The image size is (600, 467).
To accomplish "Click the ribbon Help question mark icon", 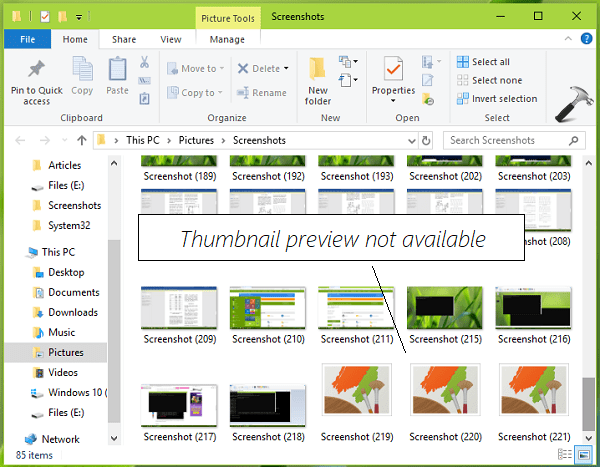I will pos(588,40).
